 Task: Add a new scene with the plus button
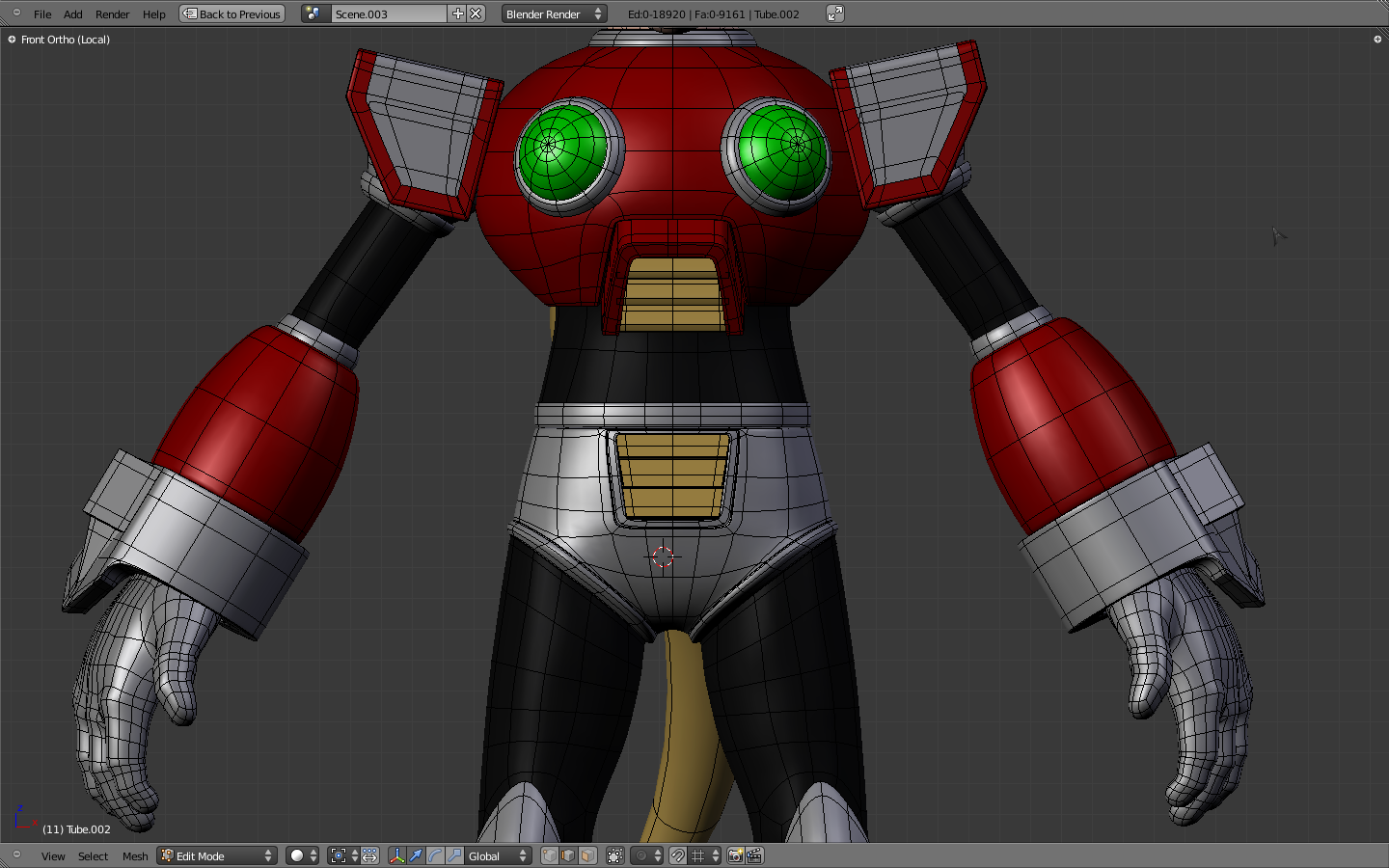coord(457,14)
